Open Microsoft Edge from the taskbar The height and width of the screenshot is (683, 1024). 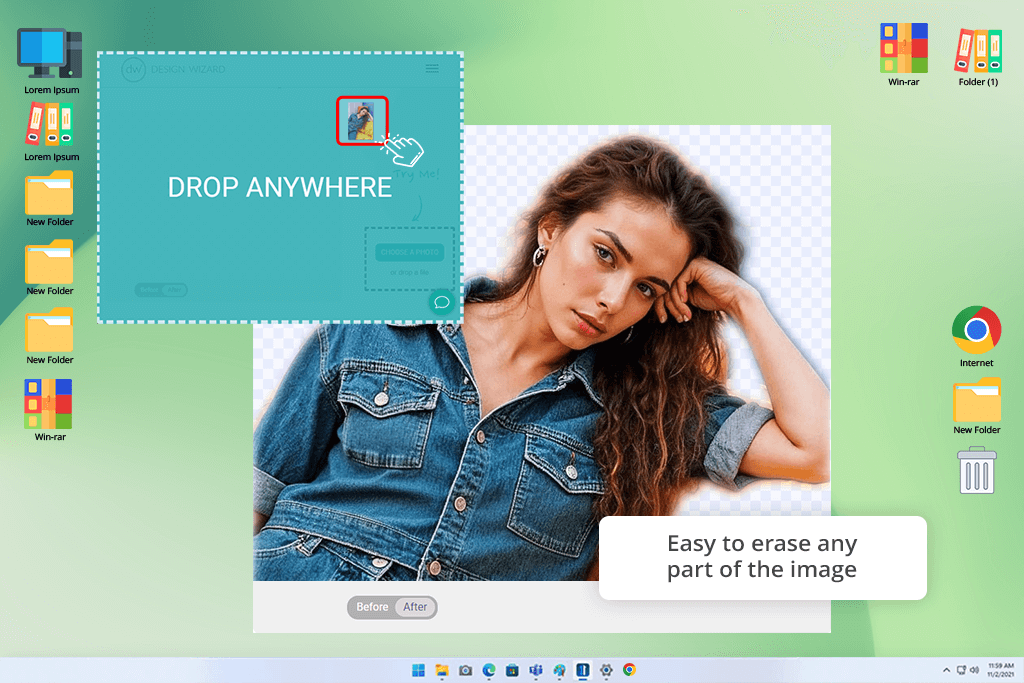(x=489, y=670)
